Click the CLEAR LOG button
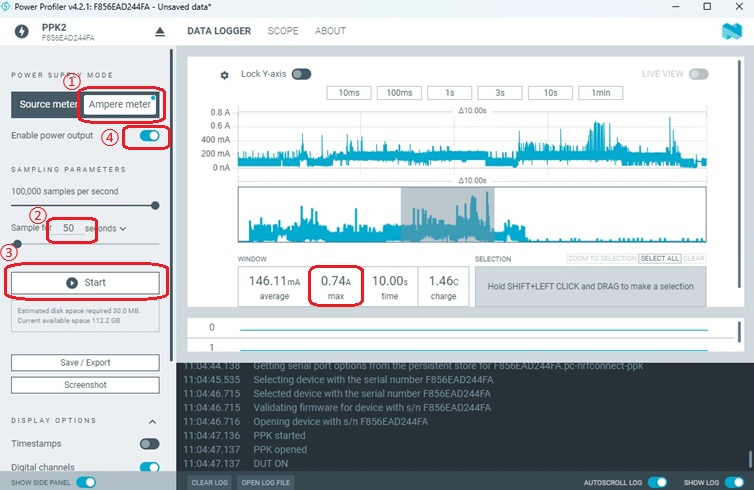Viewport: 754px width, 490px height. click(209, 482)
